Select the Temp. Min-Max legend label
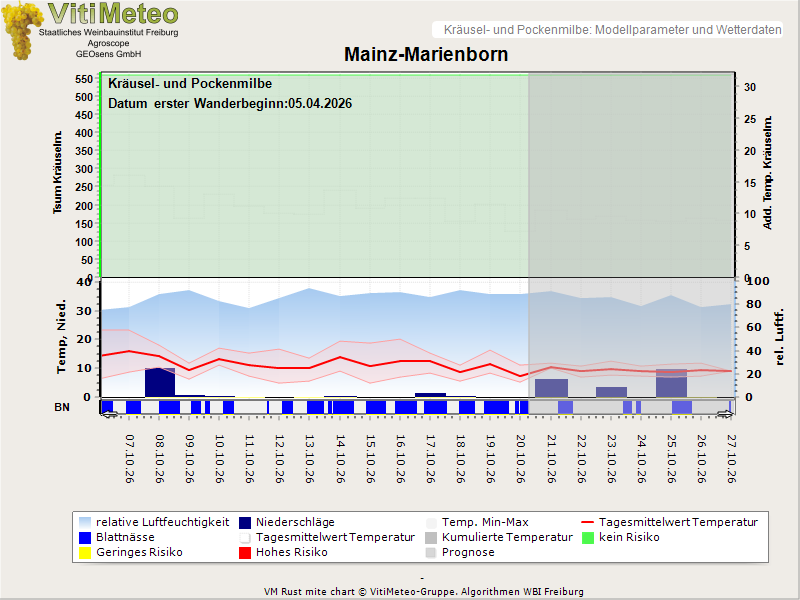This screenshot has height=600, width=800. [x=485, y=522]
